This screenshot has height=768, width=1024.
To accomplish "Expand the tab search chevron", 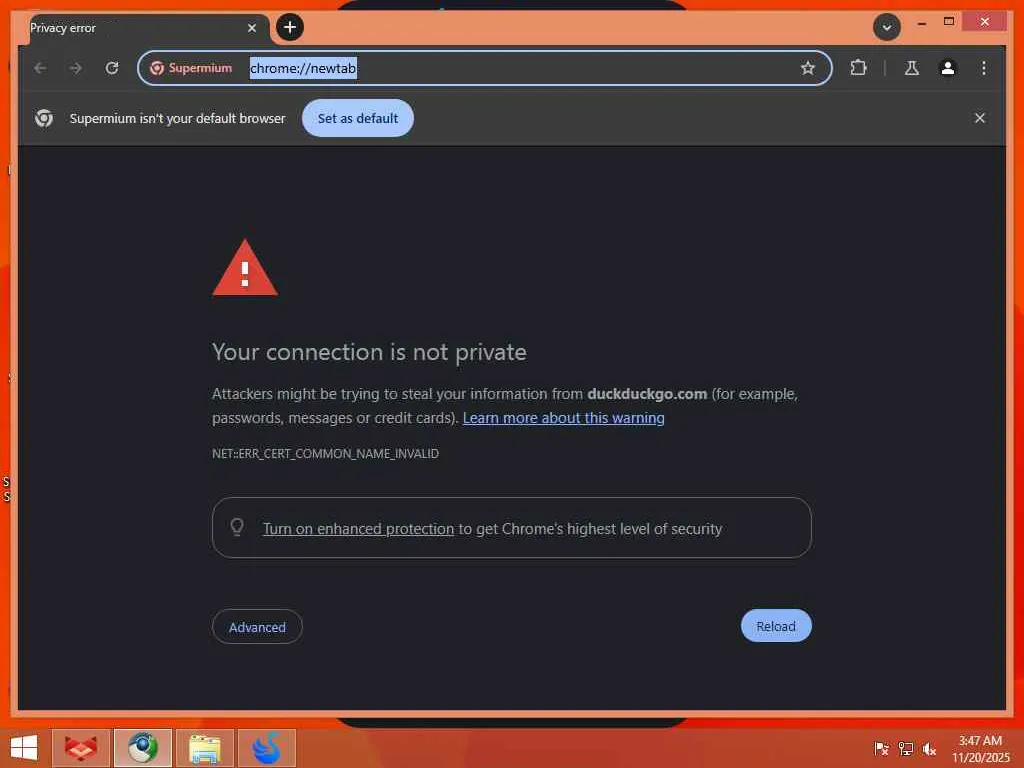I will (886, 27).
